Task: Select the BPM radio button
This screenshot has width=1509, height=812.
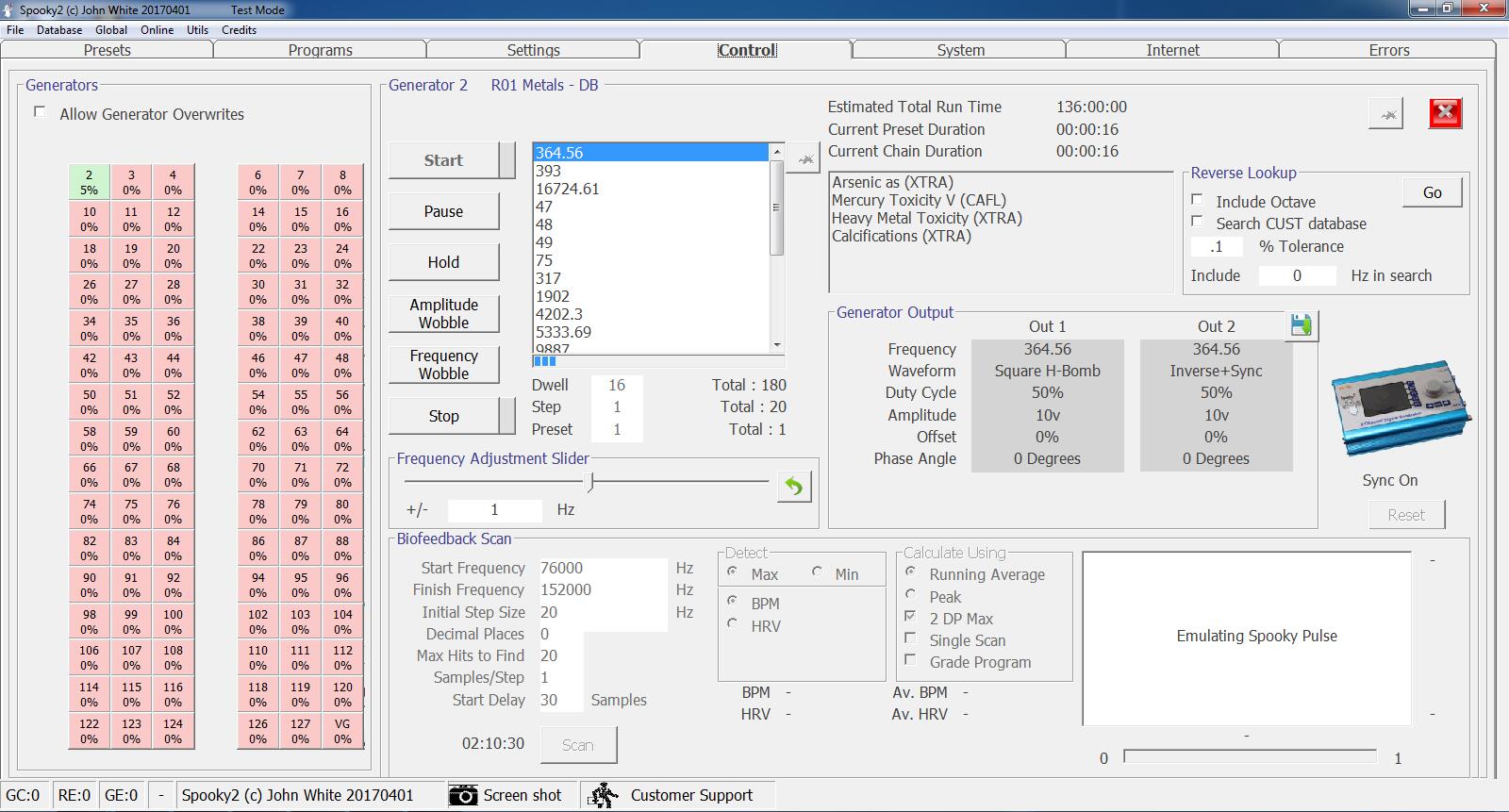Action: [x=732, y=601]
